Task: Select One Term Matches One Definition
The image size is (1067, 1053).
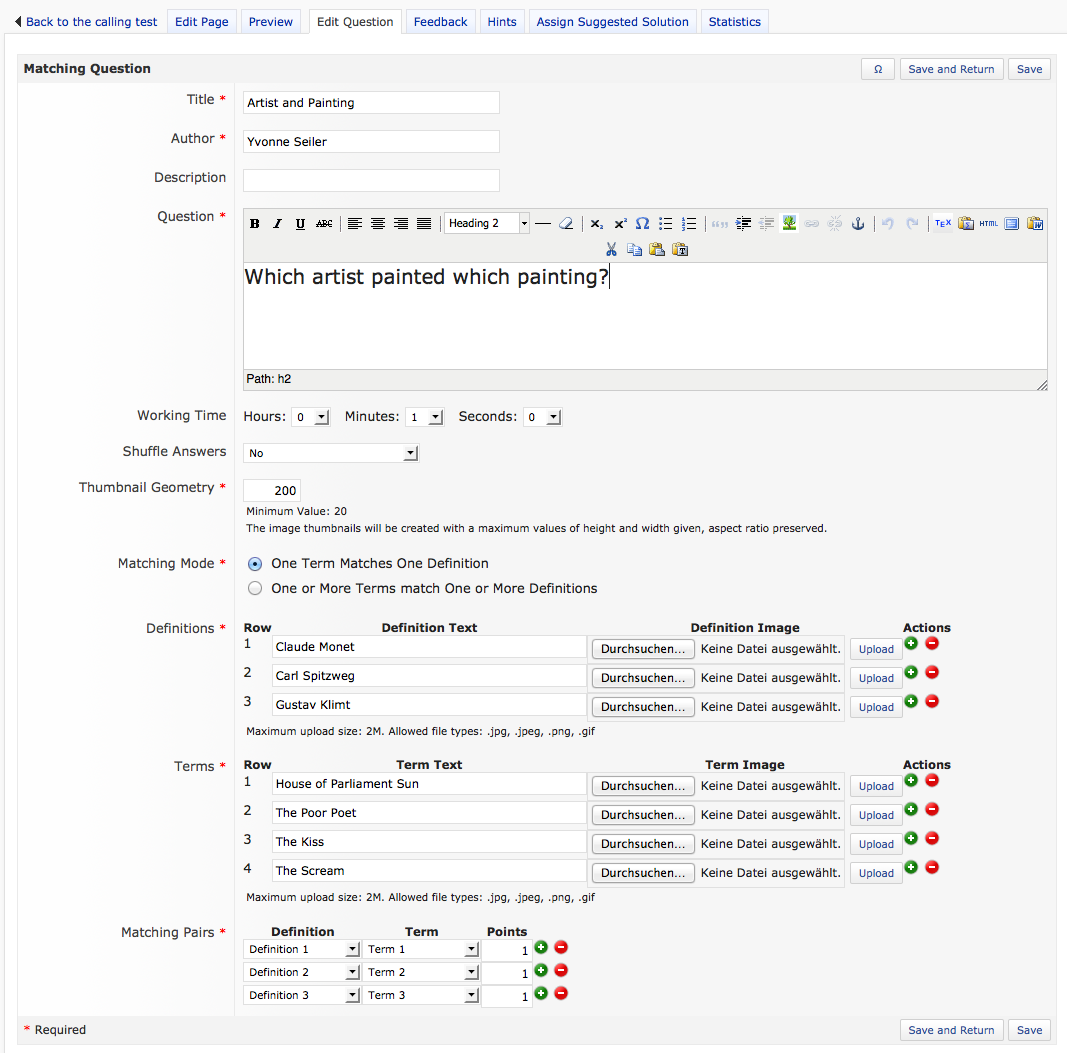Action: click(x=255, y=564)
